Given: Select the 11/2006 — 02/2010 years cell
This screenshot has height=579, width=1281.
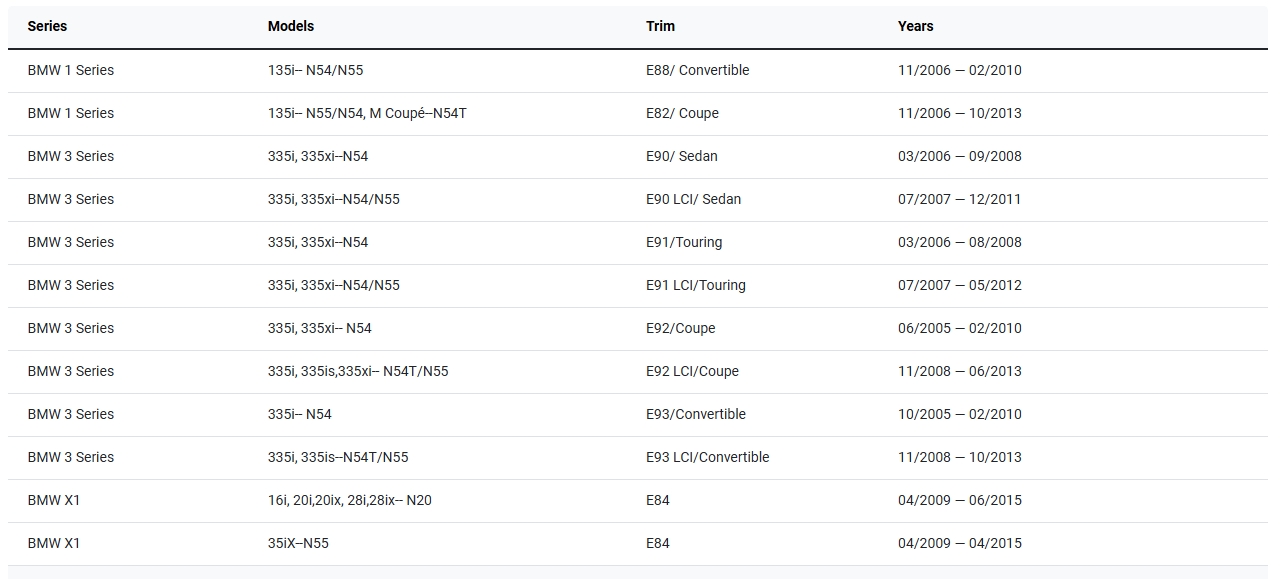Looking at the screenshot, I should click(959, 70).
